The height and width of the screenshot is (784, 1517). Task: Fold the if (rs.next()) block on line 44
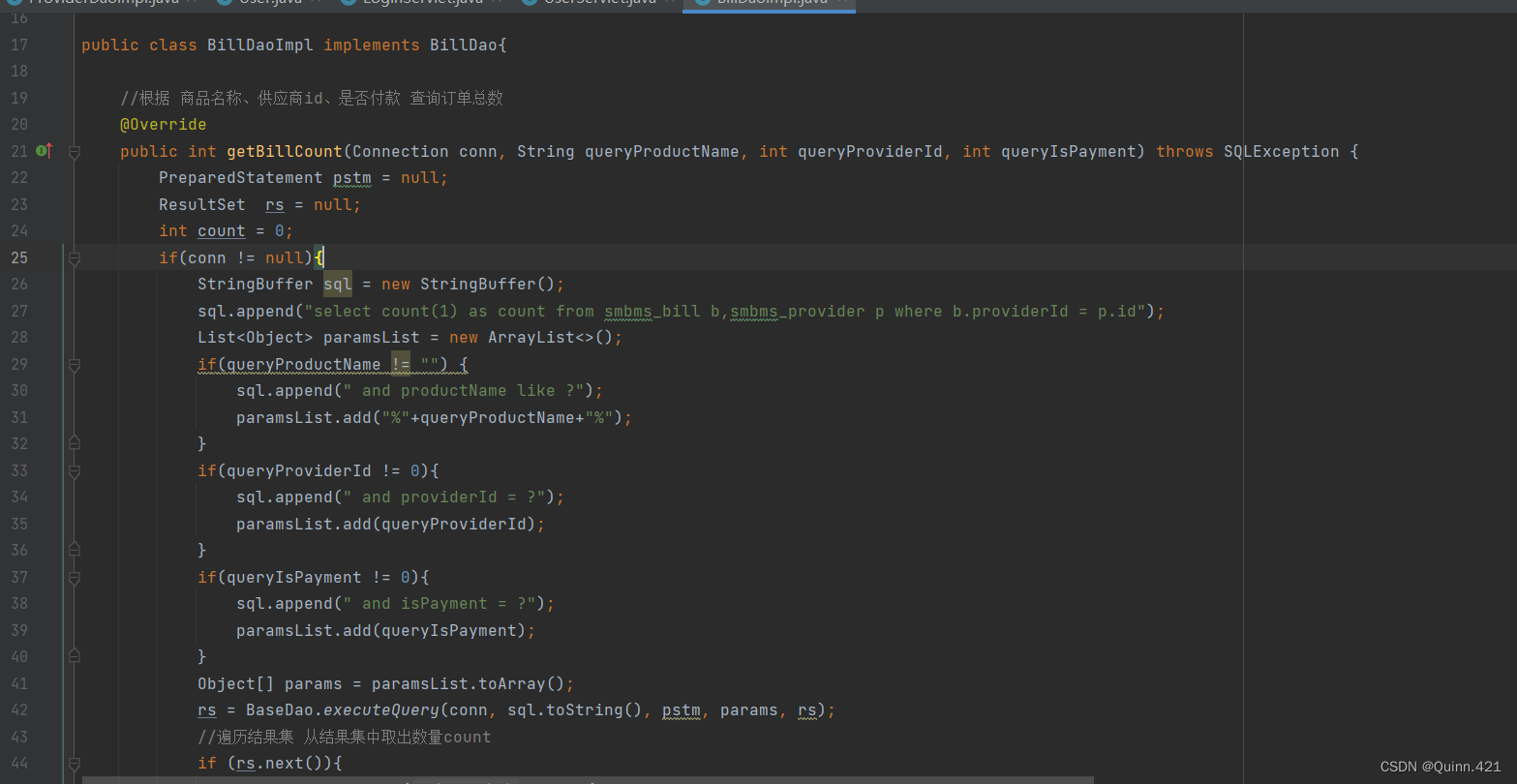click(75, 764)
